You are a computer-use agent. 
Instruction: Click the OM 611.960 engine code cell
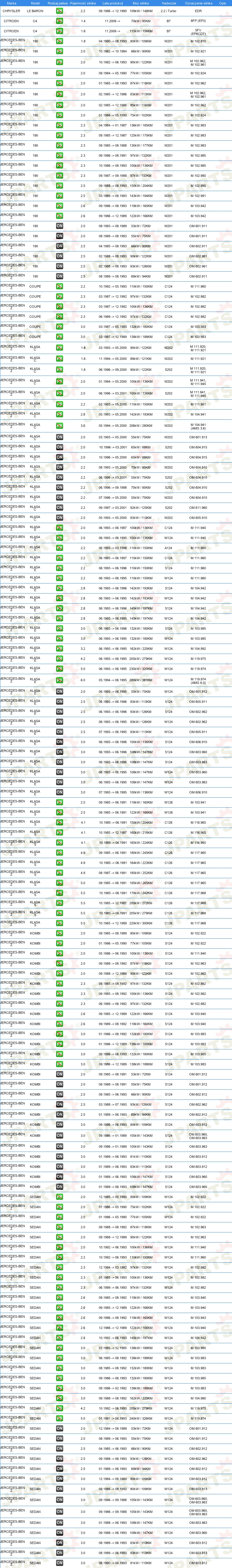(198, 508)
